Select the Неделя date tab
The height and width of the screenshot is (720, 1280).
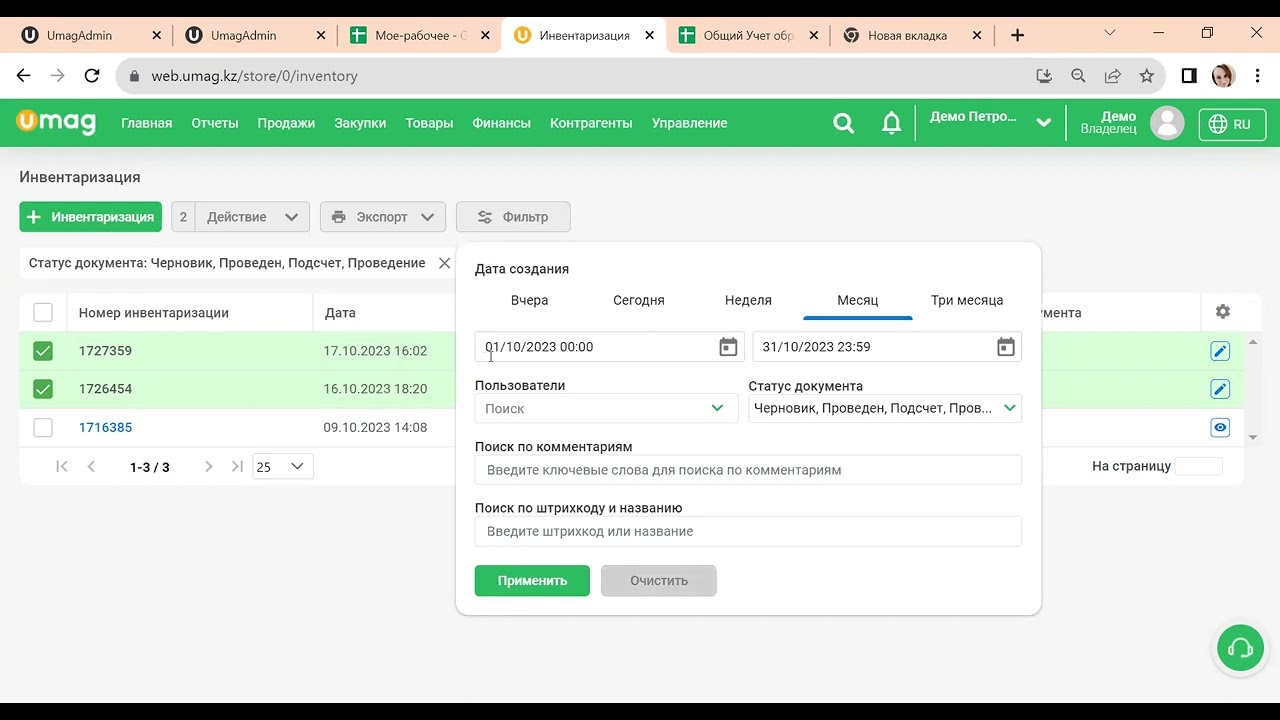point(748,300)
